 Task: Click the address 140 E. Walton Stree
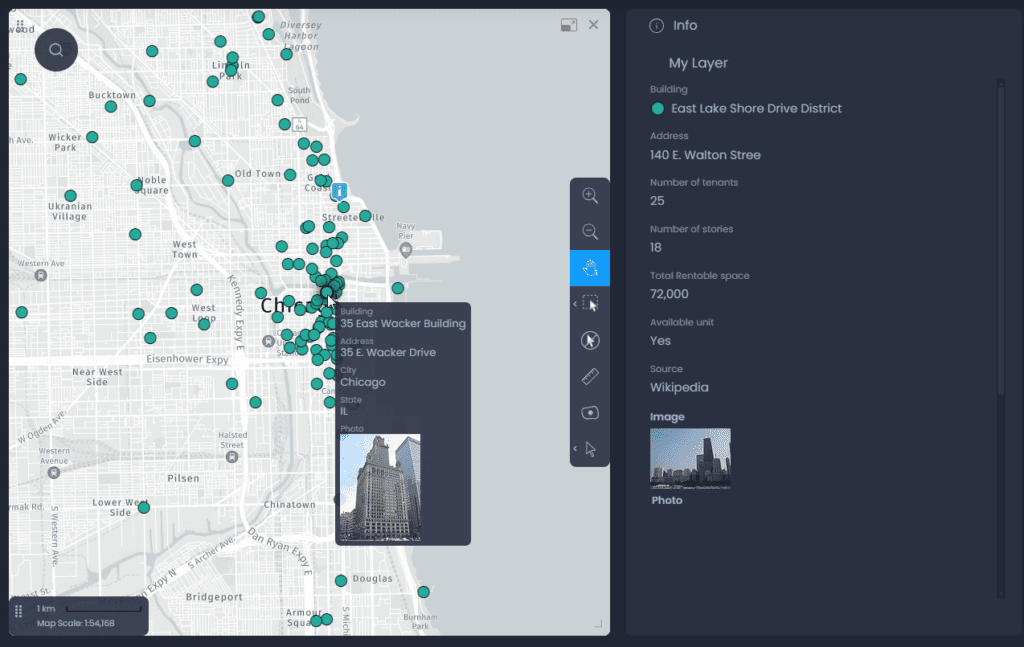(x=705, y=155)
